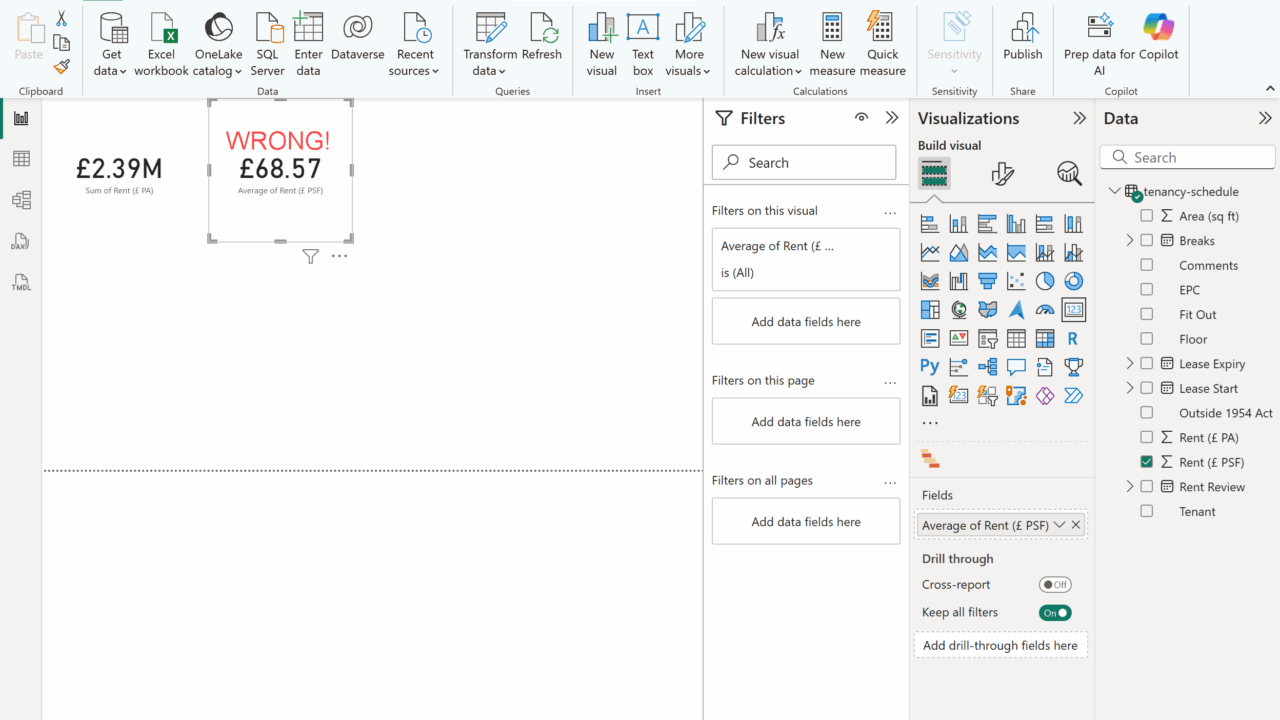Expand the Lease Start field
Viewport: 1280px width, 720px height.
(x=1130, y=388)
